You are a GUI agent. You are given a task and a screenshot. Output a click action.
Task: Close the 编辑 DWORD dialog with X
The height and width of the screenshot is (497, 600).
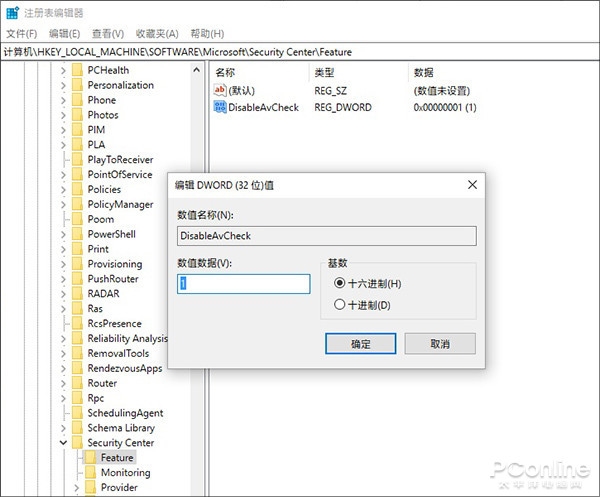[x=473, y=185]
